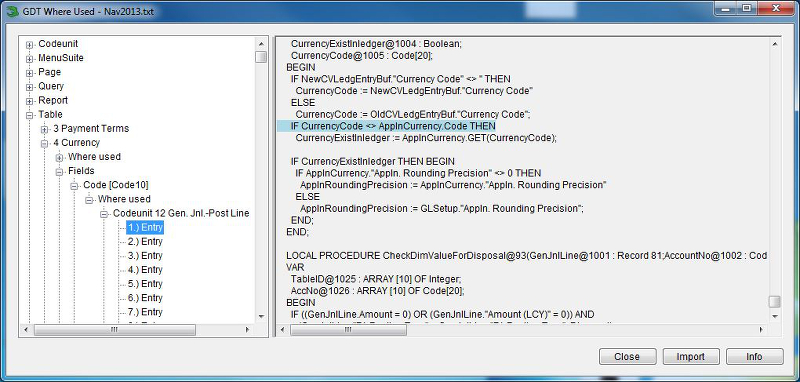This screenshot has height=382, width=800.
Task: Click tree panel's vertical scroll down arrow
Action: pos(261,317)
